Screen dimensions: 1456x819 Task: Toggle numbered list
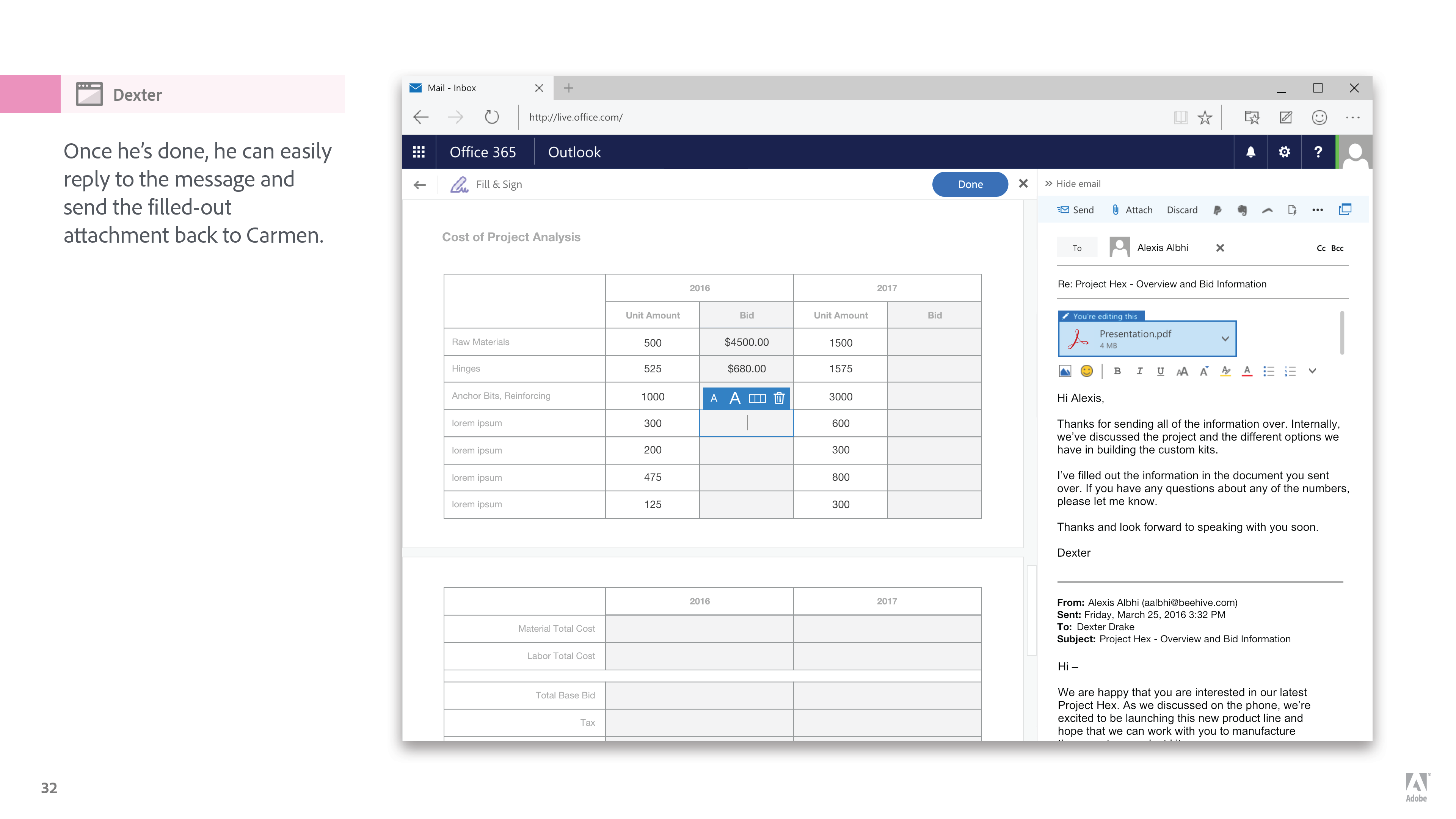(x=1290, y=371)
